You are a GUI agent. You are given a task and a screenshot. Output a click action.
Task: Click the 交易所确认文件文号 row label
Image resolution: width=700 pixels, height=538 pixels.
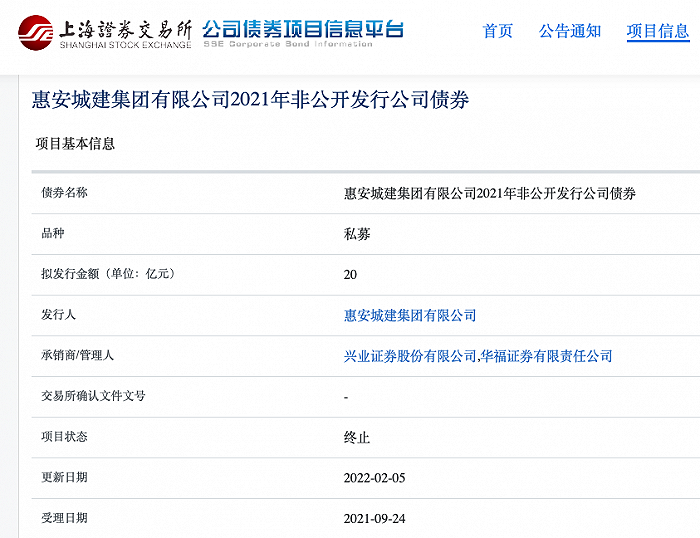(x=92, y=396)
